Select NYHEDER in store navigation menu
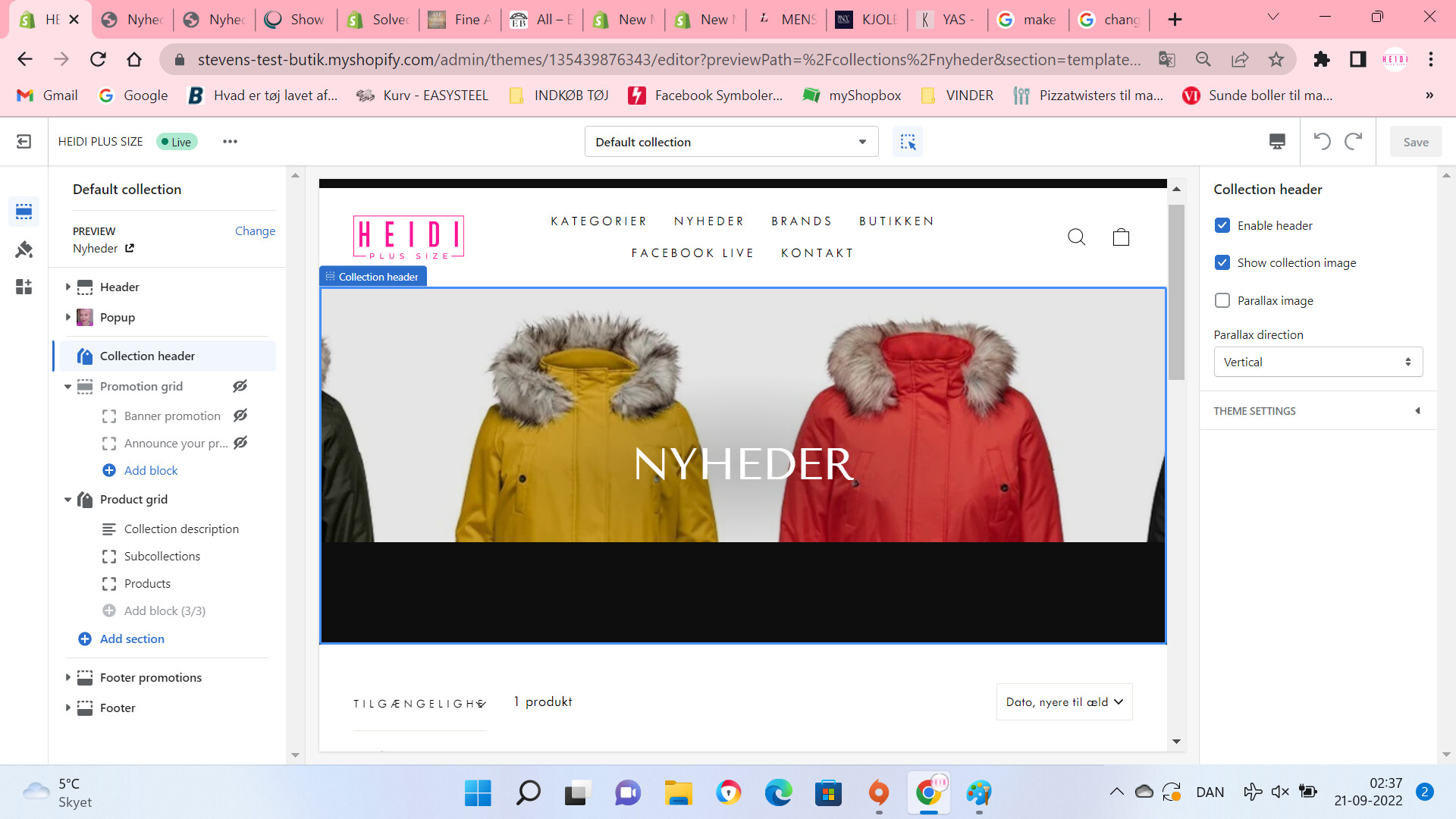 (709, 221)
